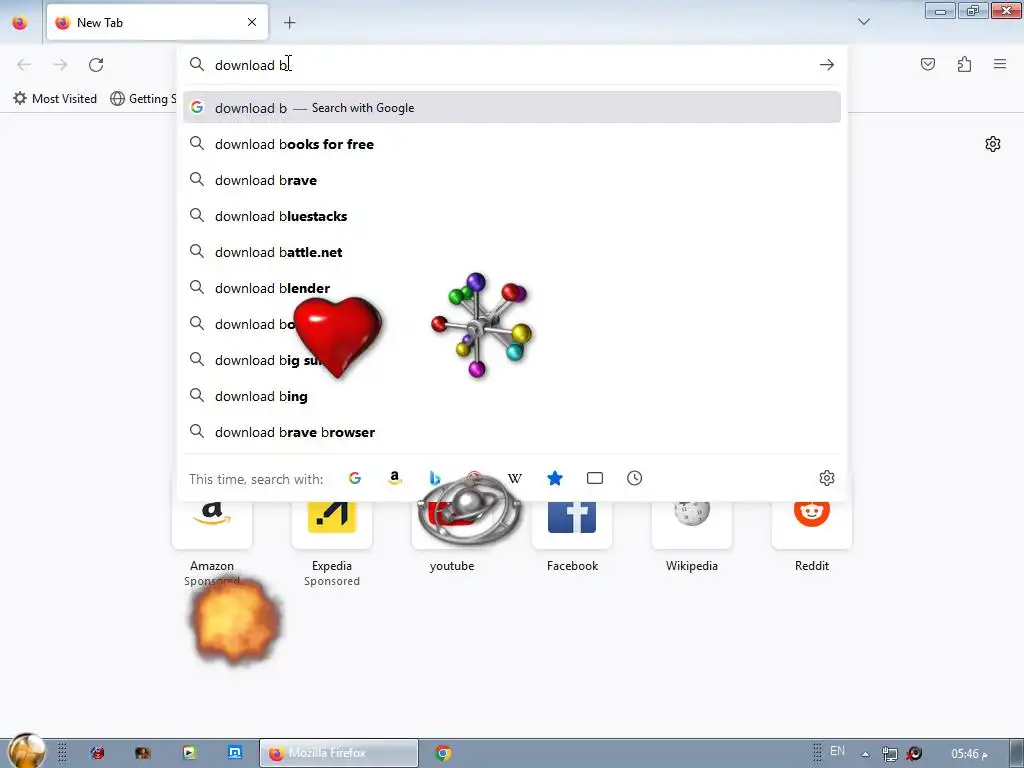Click the taskbar clock showing 05:46
The height and width of the screenshot is (768, 1024).
[x=969, y=754]
